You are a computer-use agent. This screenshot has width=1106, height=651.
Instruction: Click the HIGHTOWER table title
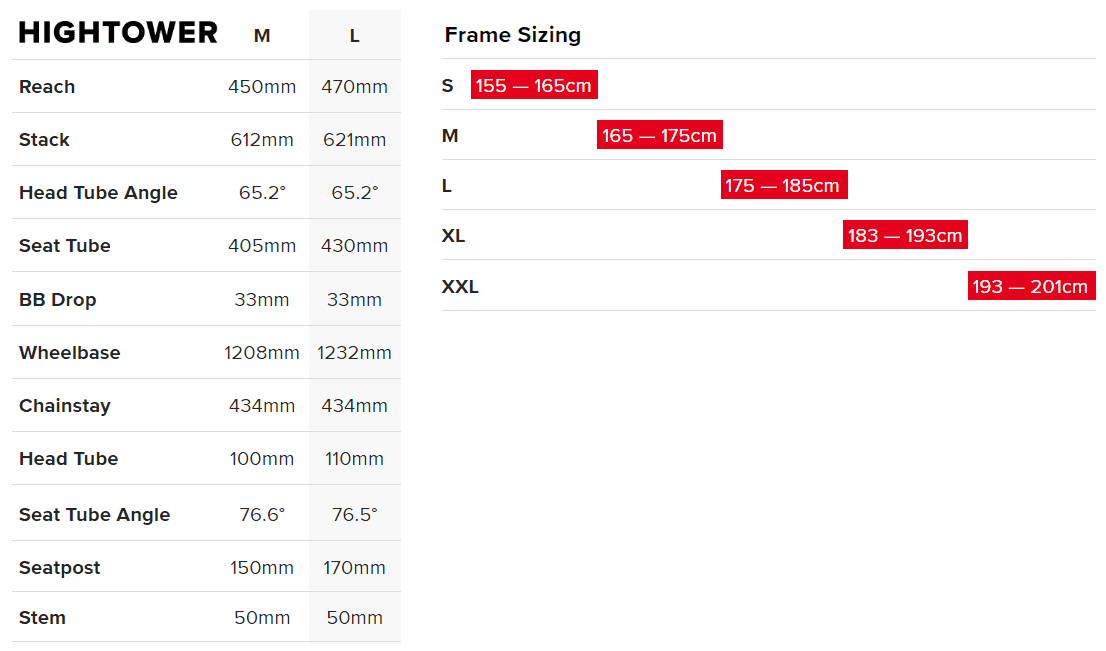[118, 33]
